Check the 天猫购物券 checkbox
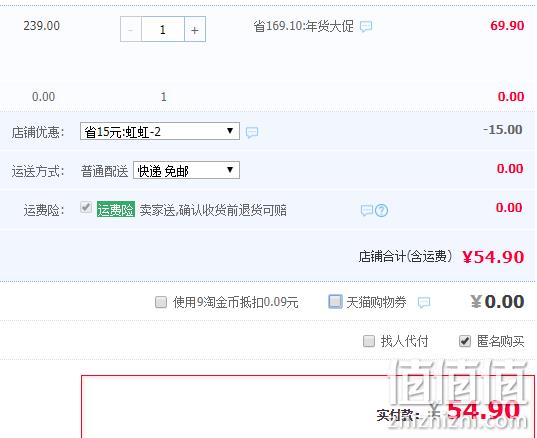 pos(335,302)
